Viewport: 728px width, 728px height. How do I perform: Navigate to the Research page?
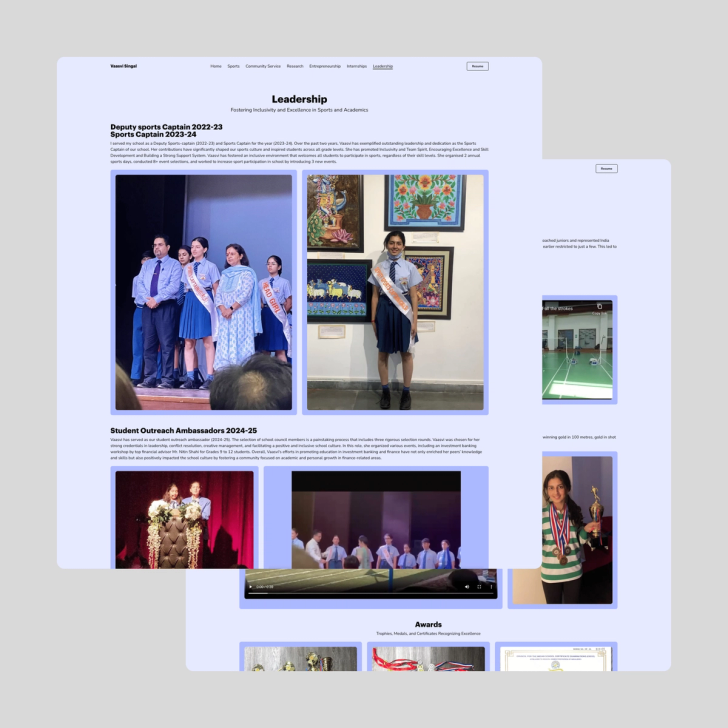295,66
